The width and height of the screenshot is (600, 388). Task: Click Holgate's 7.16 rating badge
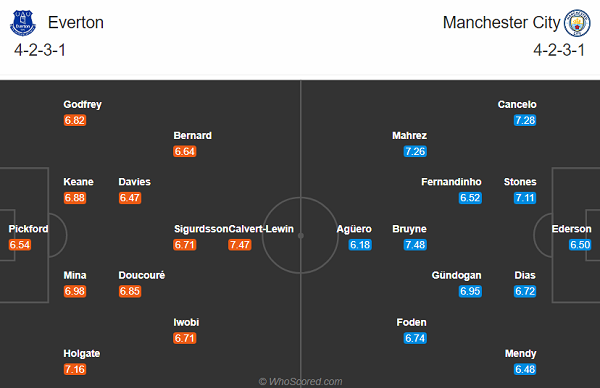(75, 369)
